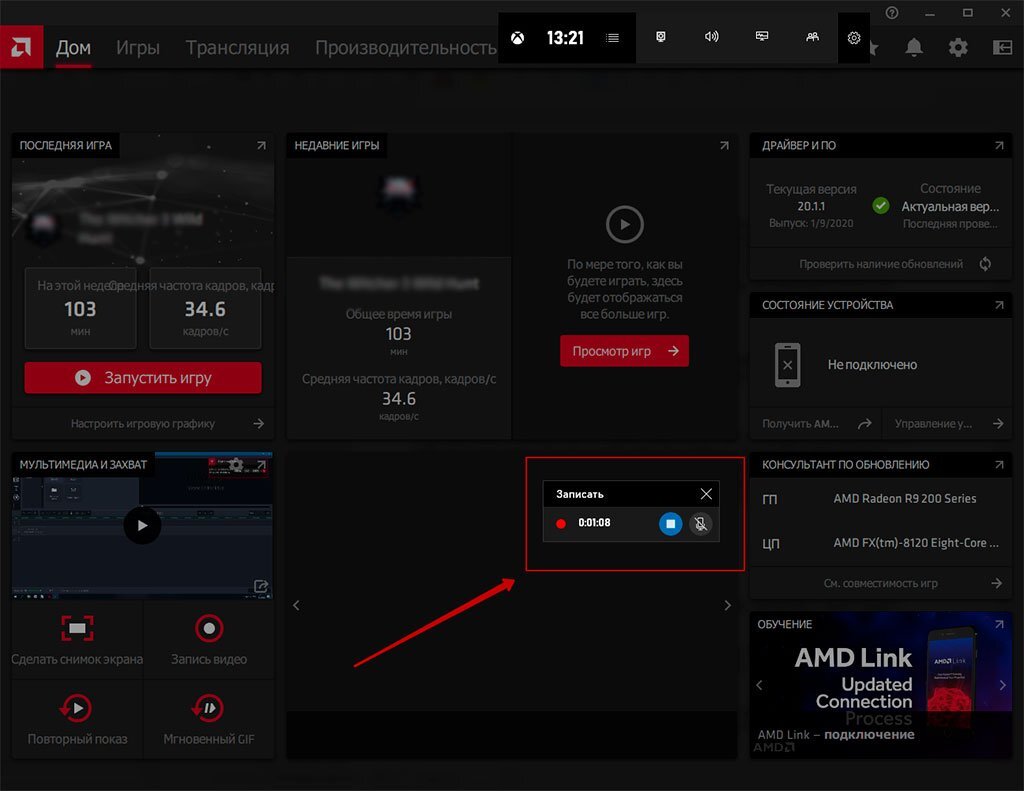The image size is (1024, 791).
Task: Toggle the microphone in the Записать widget
Action: (700, 524)
